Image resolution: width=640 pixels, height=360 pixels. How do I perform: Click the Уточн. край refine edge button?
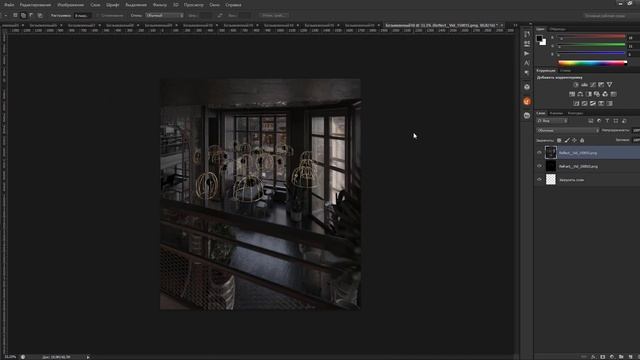click(273, 16)
